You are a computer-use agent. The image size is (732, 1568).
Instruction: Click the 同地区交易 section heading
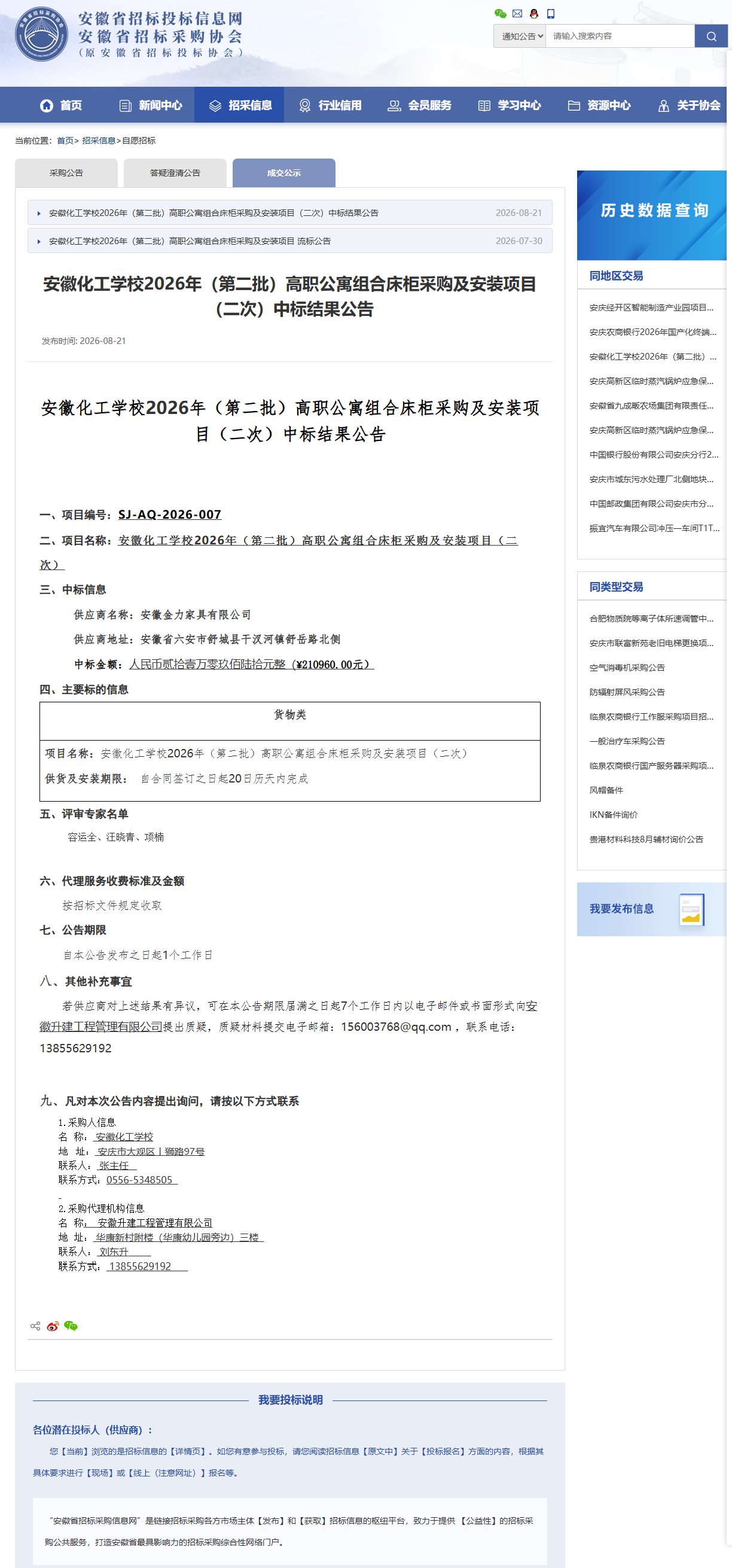coord(616,276)
